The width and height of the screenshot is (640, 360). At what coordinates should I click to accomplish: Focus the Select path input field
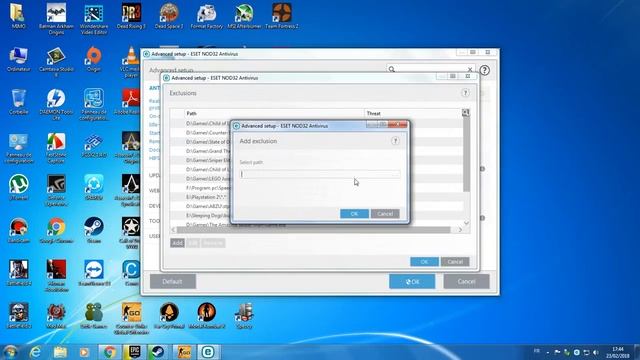[320, 174]
